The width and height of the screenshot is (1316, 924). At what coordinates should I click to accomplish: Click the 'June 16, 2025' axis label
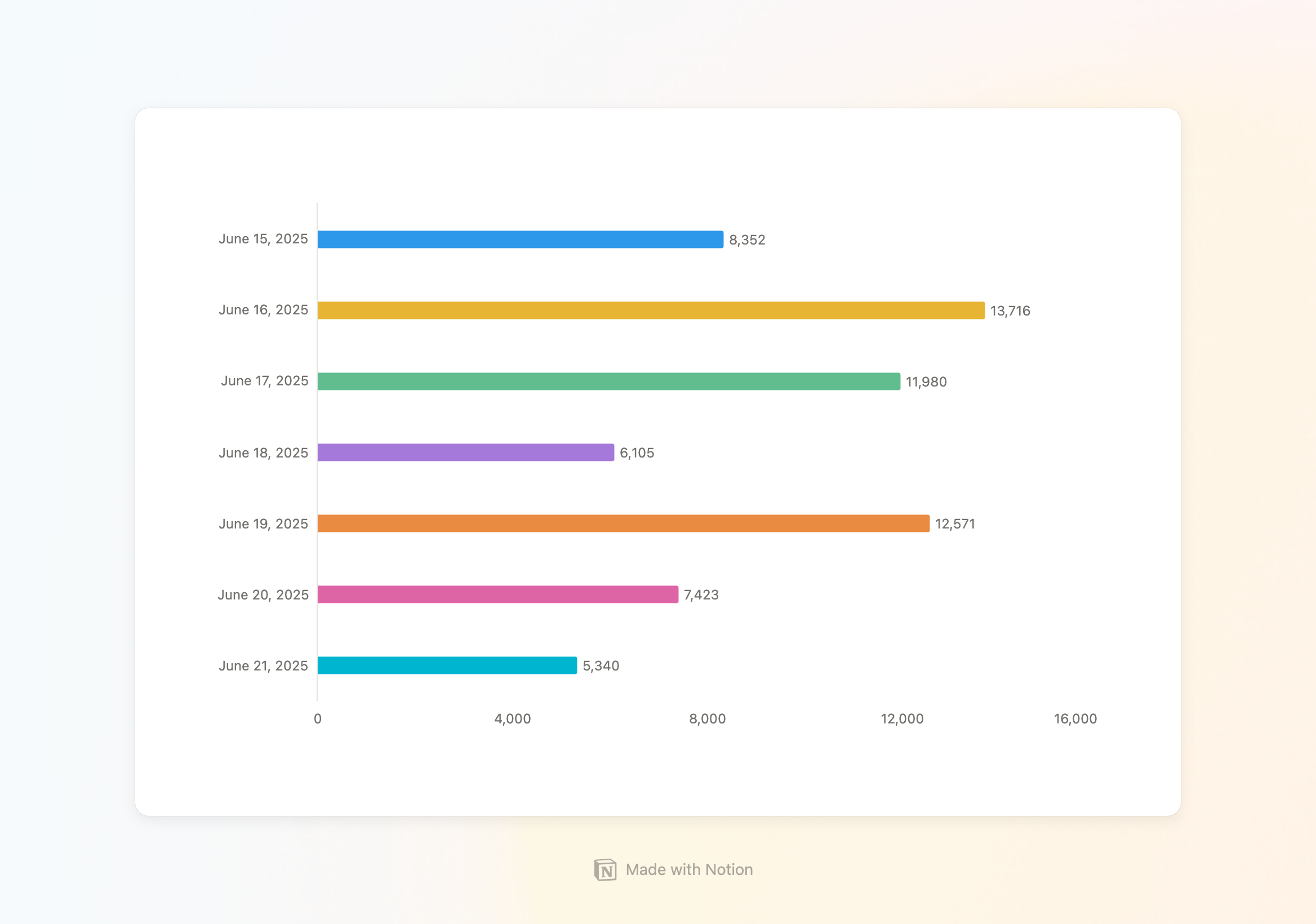click(x=263, y=310)
